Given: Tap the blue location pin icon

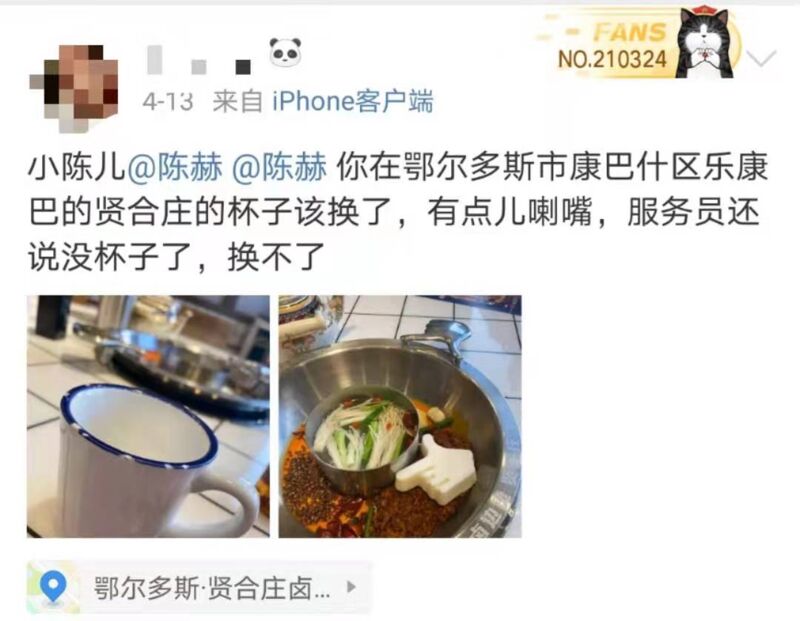Looking at the screenshot, I should tap(53, 587).
